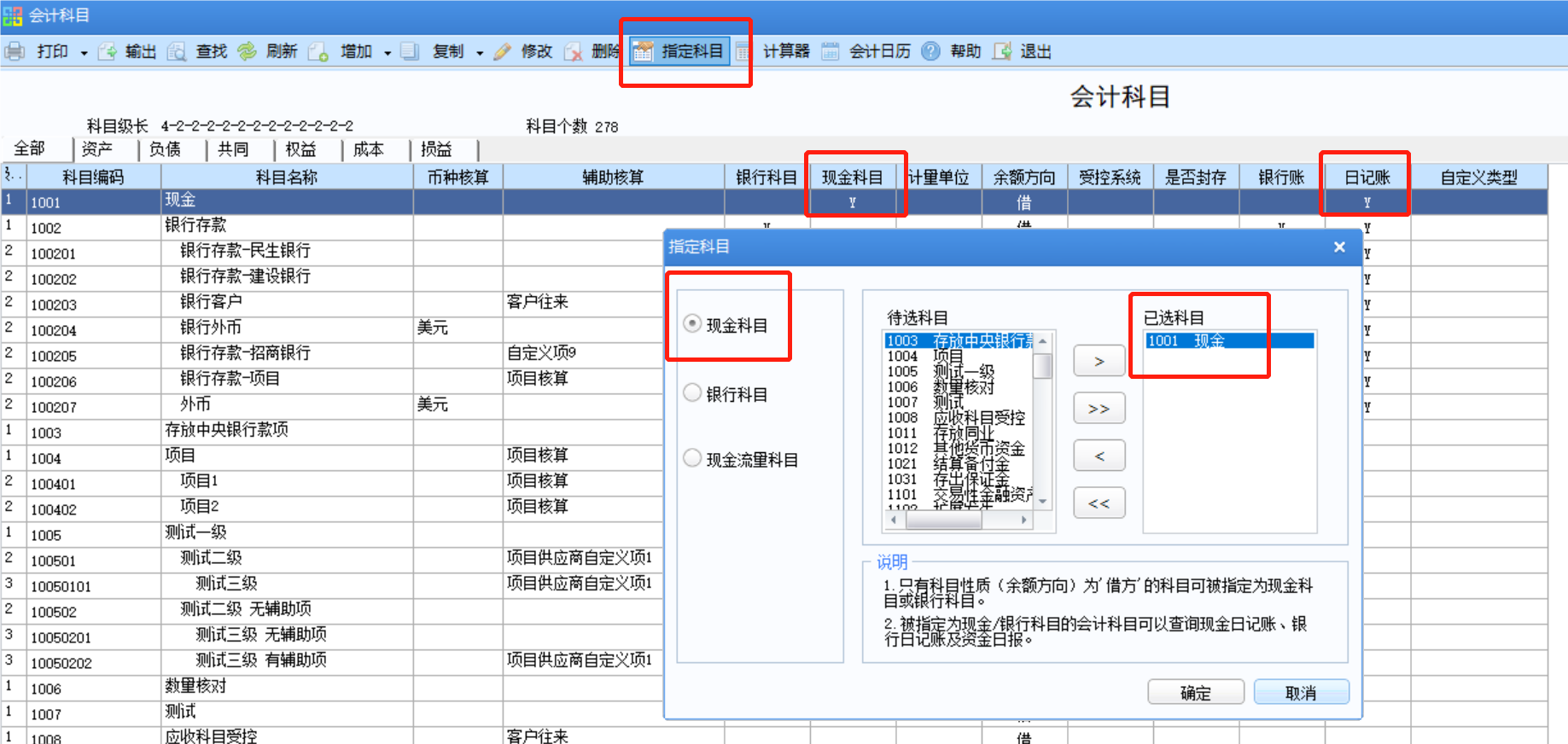Switch to the 全部 tab
The height and width of the screenshot is (744, 1568).
[x=30, y=149]
